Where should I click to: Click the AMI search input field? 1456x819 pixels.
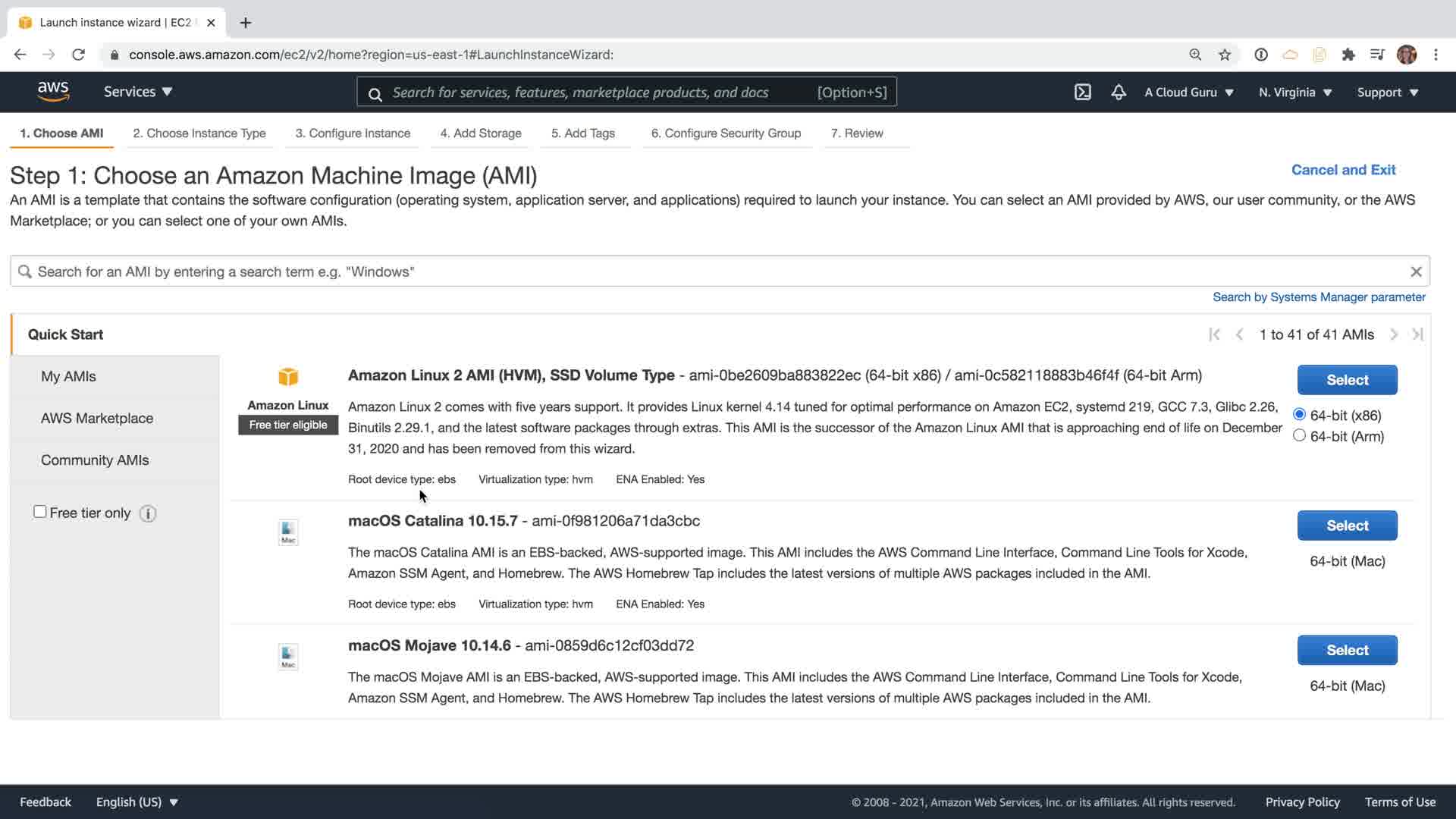[713, 271]
